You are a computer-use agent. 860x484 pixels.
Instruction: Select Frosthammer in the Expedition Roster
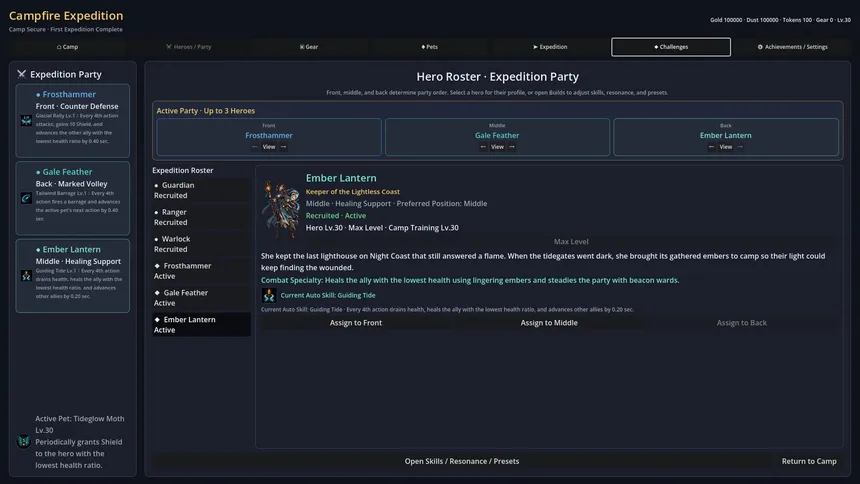(201, 271)
